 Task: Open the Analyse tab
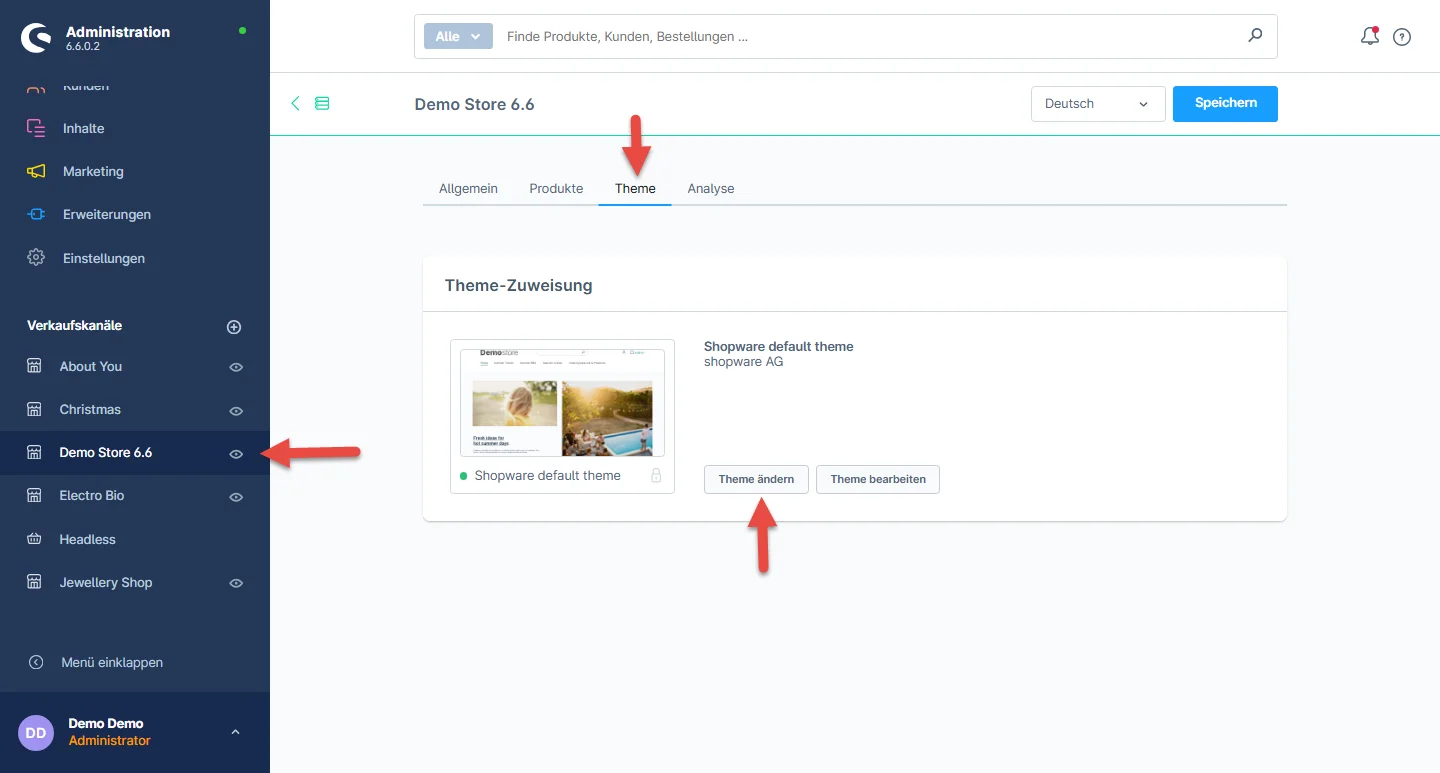click(x=711, y=188)
